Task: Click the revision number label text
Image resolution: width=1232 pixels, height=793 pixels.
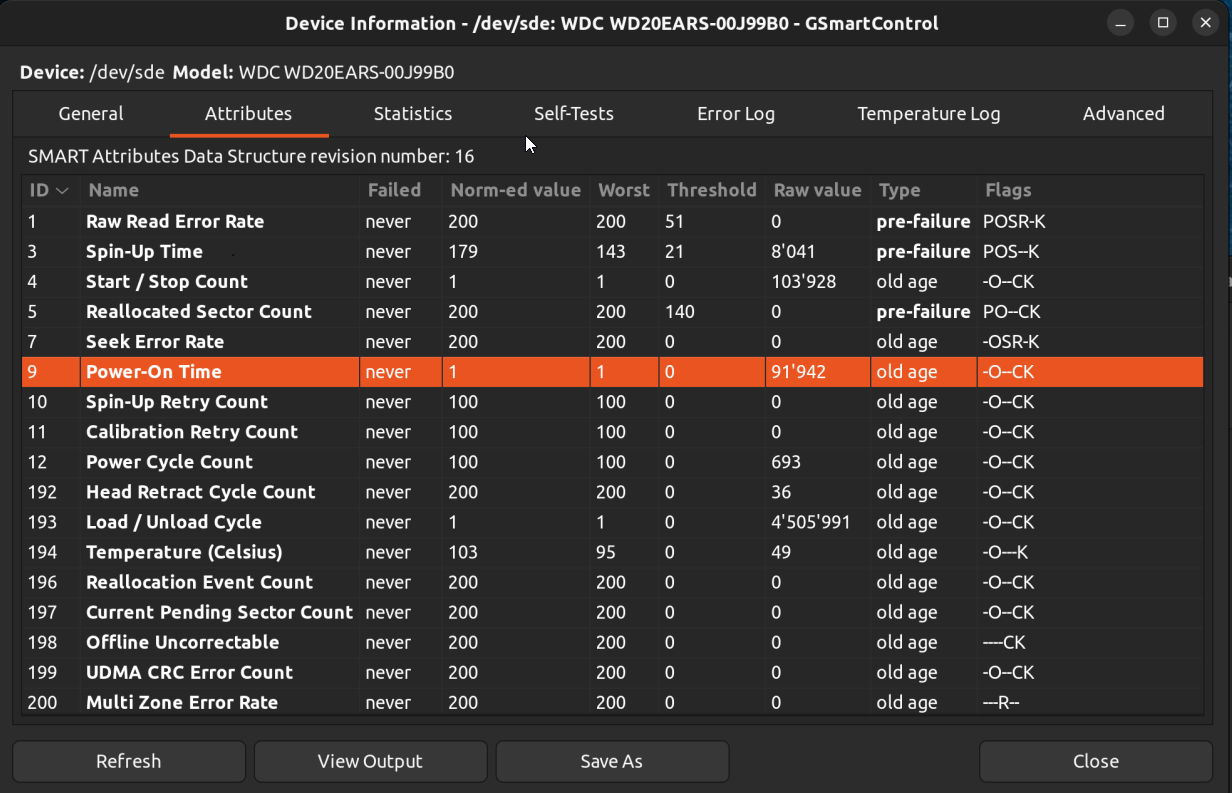Action: pos(251,156)
